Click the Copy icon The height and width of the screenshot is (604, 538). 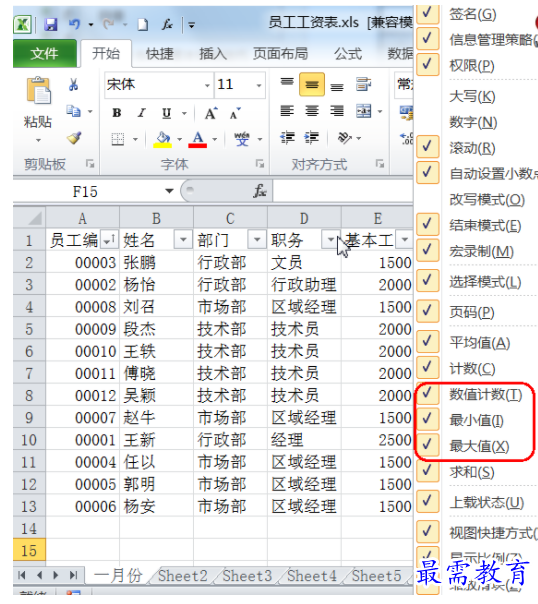73,111
